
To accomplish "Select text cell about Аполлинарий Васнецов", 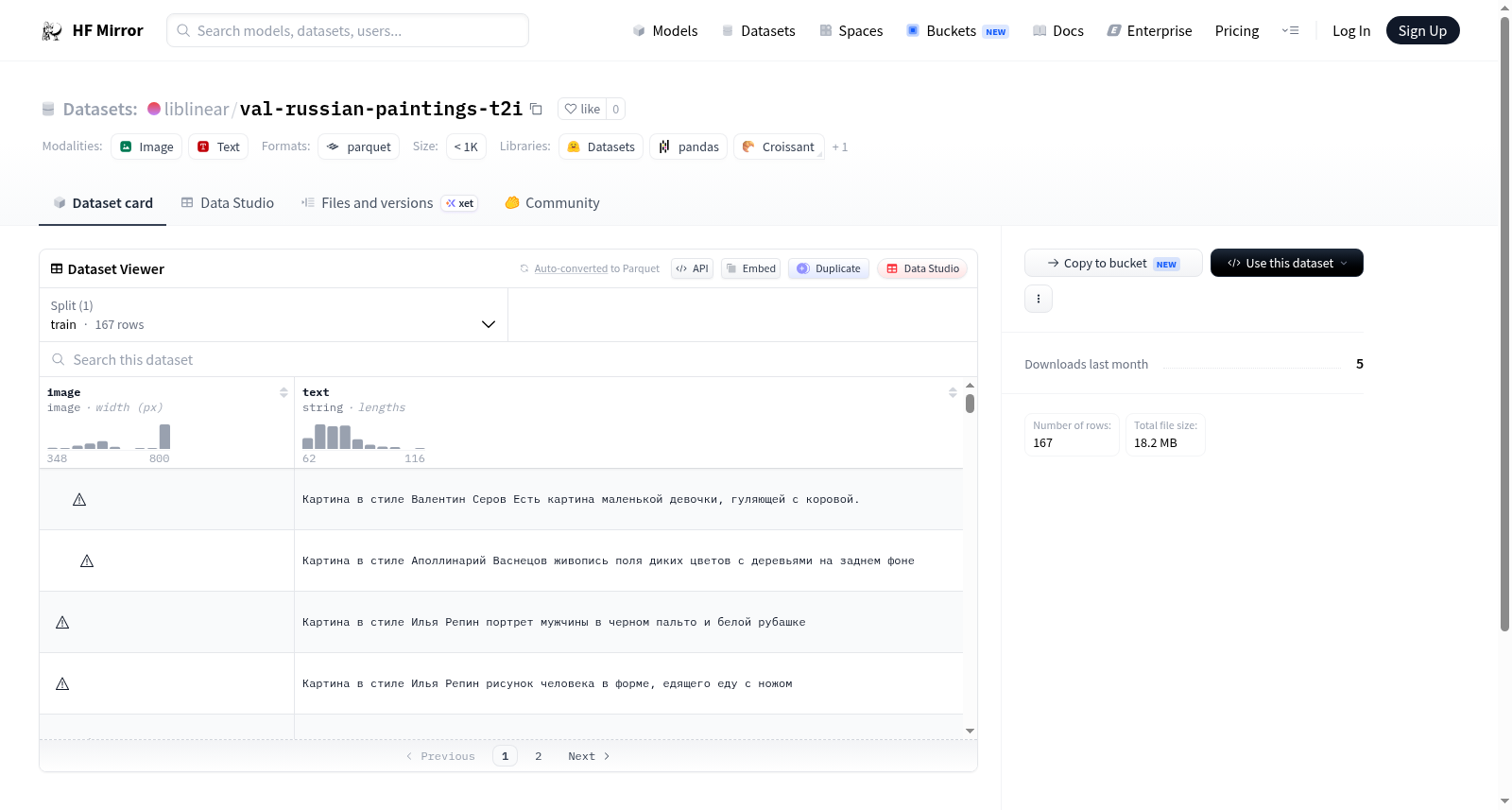I will [628, 560].
